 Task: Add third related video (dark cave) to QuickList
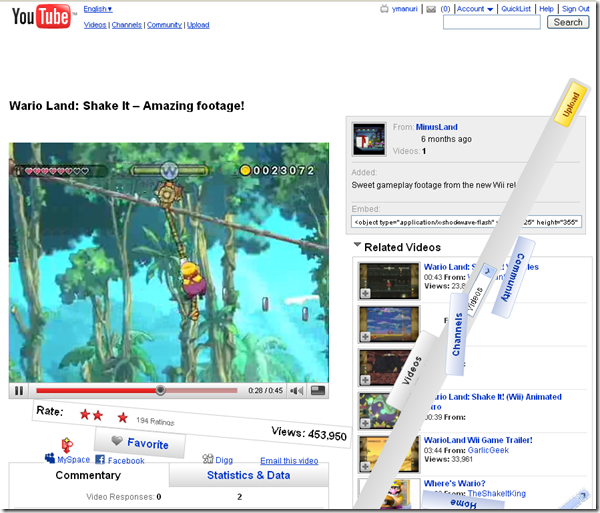click(x=365, y=380)
